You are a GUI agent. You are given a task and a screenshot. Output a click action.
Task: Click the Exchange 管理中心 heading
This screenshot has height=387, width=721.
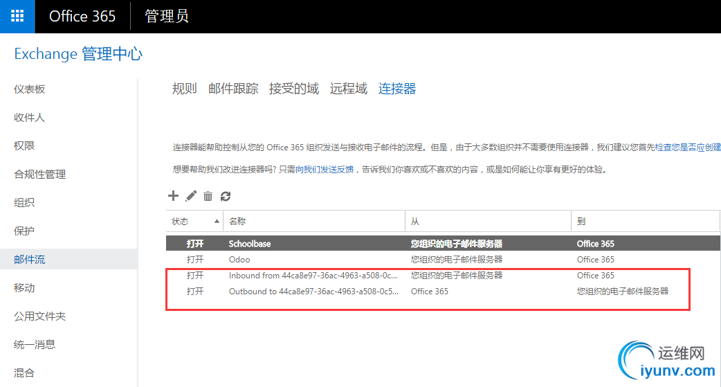pyautogui.click(x=78, y=54)
